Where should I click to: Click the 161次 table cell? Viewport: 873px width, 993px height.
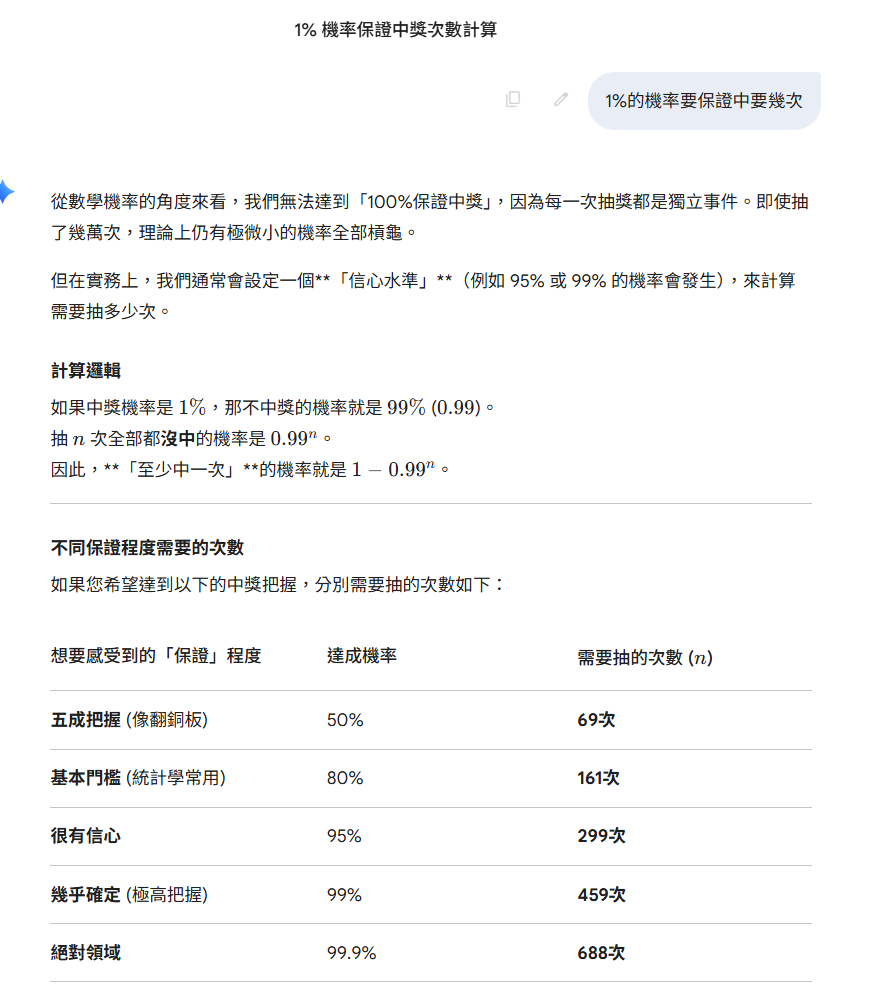tap(598, 778)
